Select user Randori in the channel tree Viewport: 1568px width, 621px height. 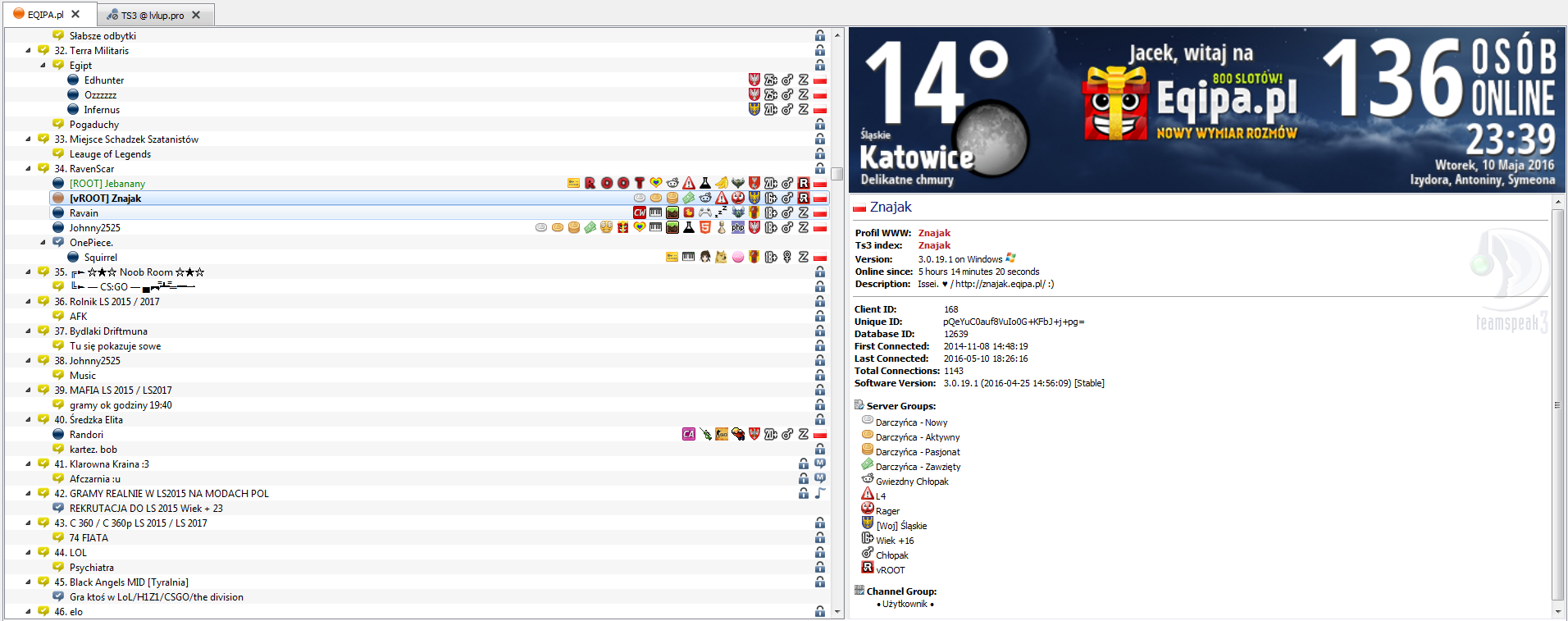86,435
